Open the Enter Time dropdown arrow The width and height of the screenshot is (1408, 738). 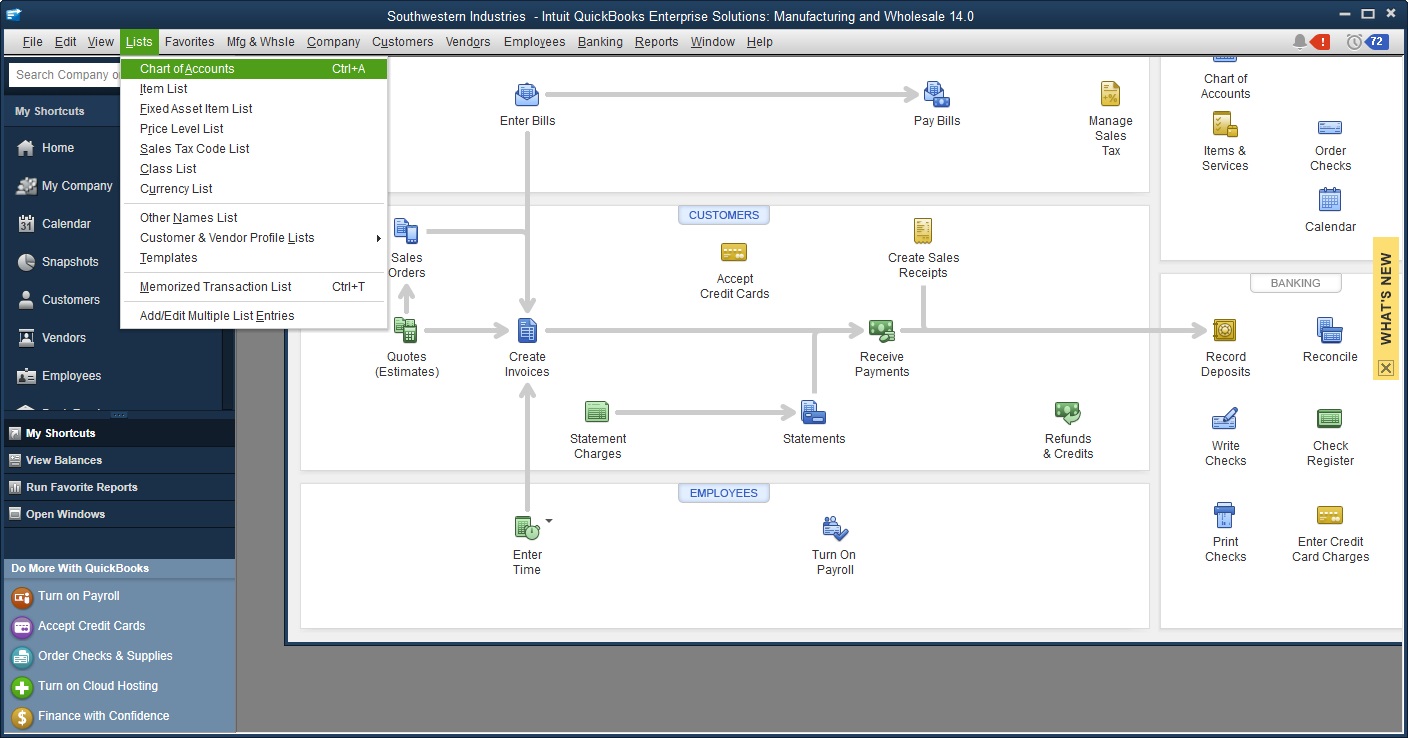548,521
